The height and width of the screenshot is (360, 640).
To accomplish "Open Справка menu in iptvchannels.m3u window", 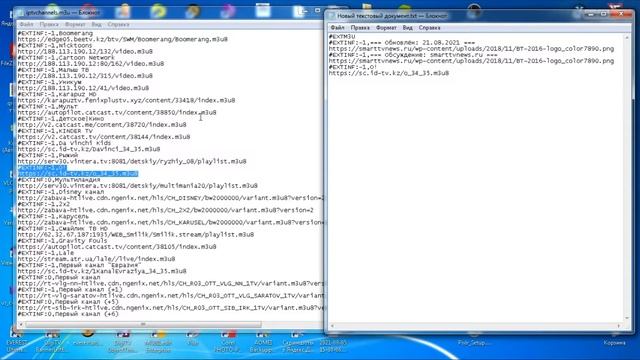I will pos(118,24).
